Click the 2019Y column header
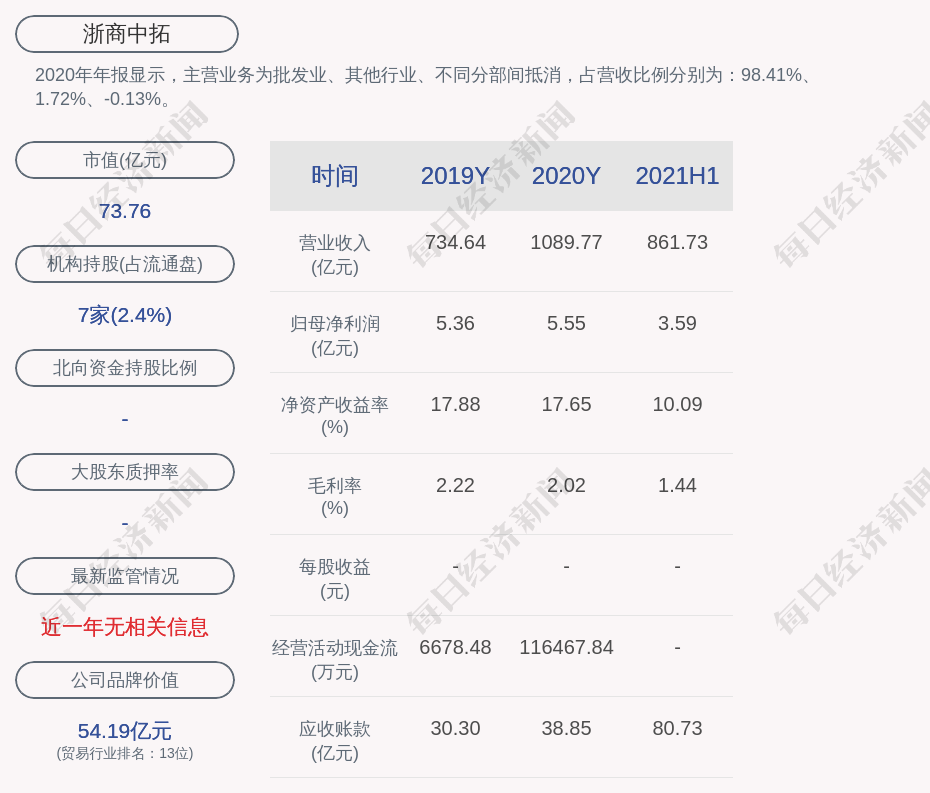Viewport: 930px width, 793px height. click(x=456, y=176)
